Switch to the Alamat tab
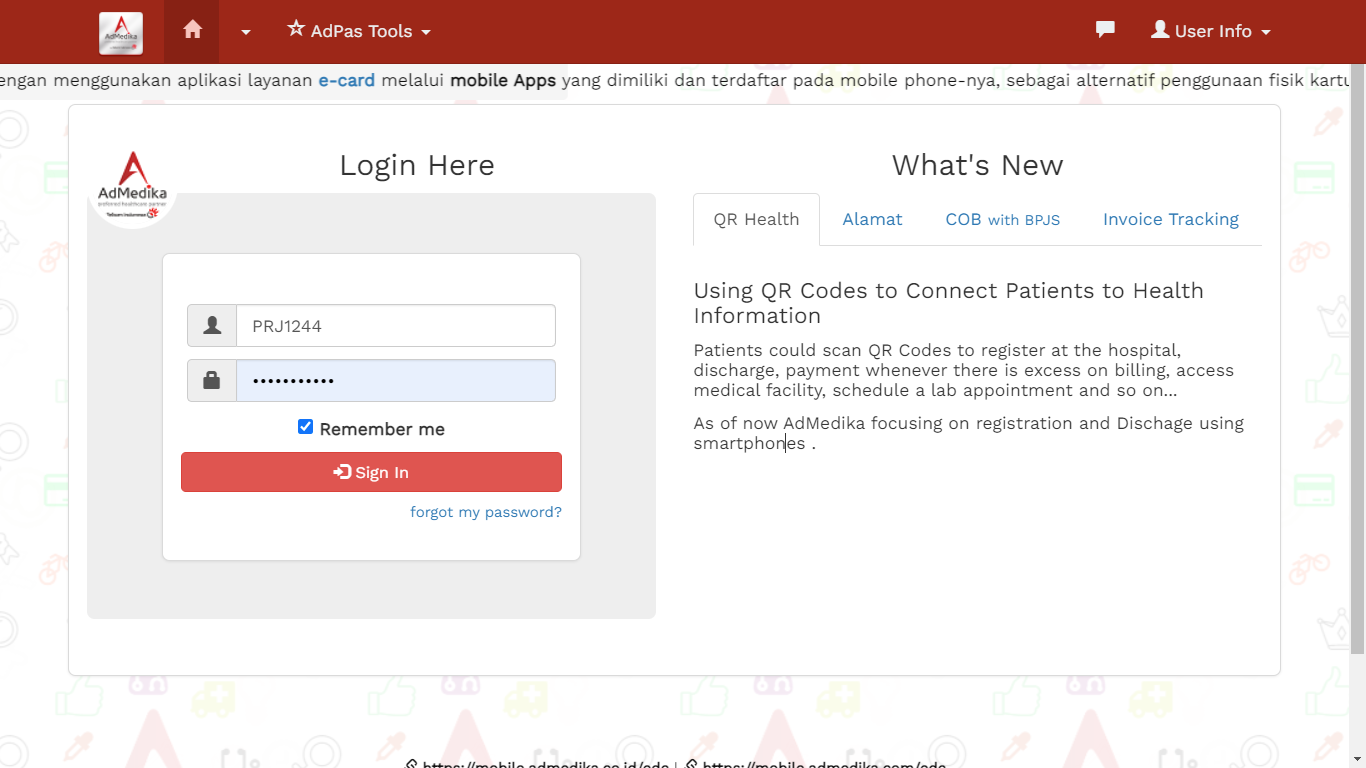This screenshot has width=1366, height=768. click(x=872, y=219)
